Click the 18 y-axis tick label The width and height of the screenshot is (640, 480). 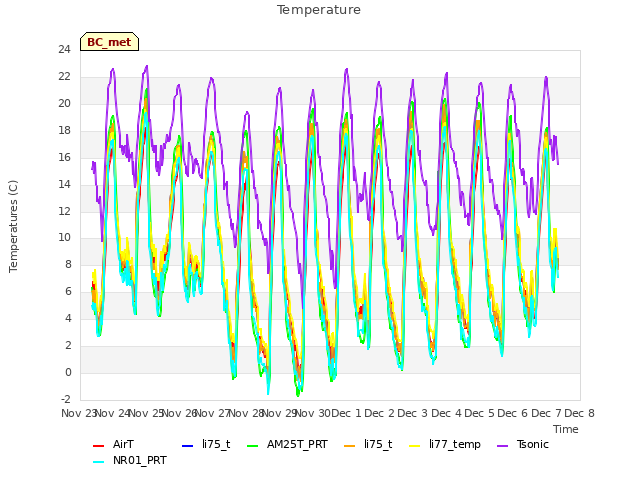(64, 131)
